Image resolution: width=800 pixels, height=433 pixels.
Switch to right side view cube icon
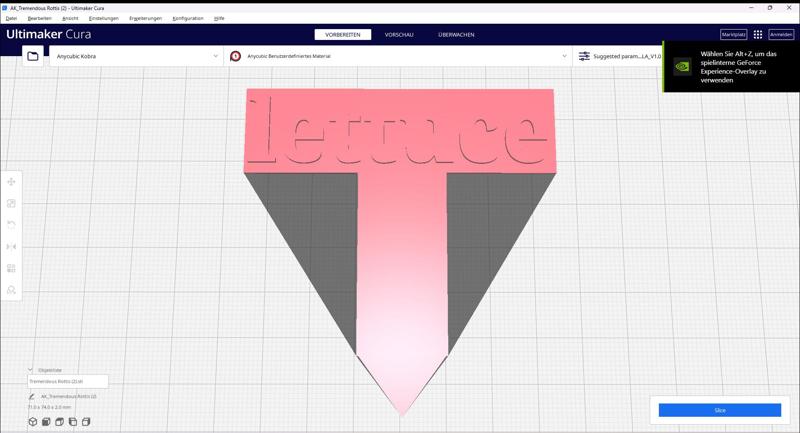86,422
